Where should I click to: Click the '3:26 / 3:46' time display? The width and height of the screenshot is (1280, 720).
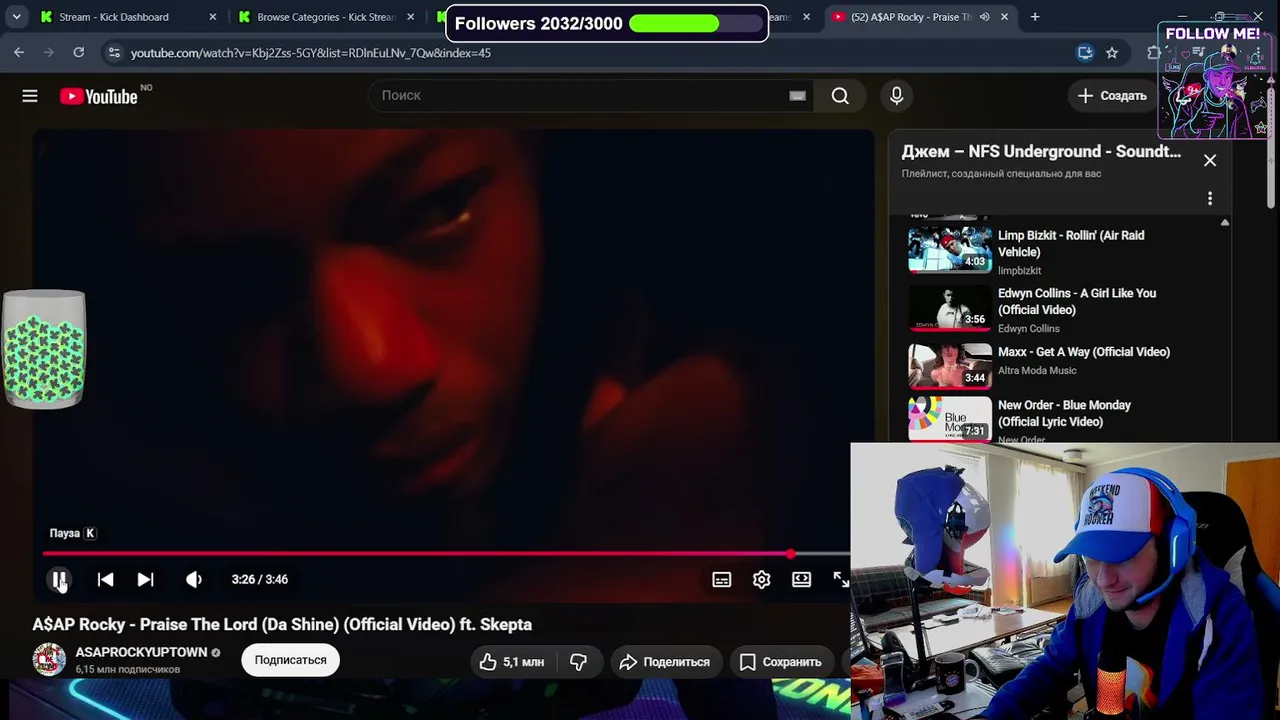[260, 579]
